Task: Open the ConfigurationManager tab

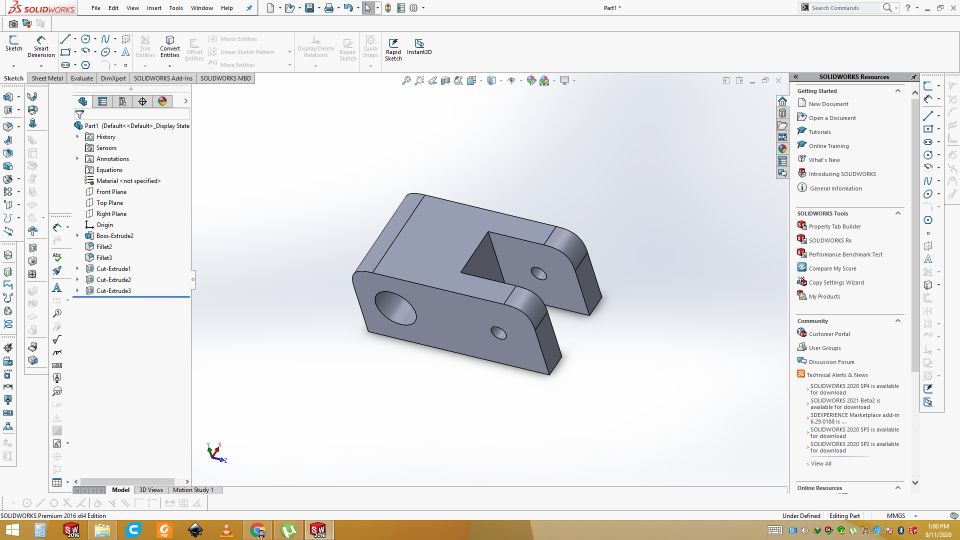Action: pos(122,101)
